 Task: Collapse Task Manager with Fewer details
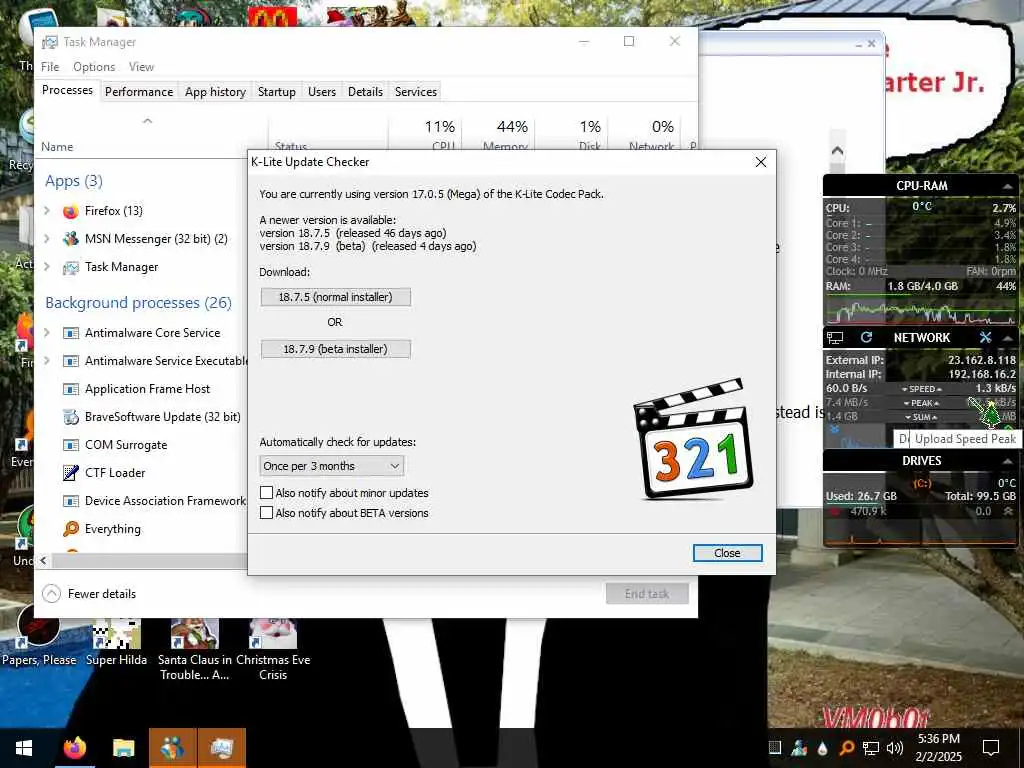click(89, 594)
